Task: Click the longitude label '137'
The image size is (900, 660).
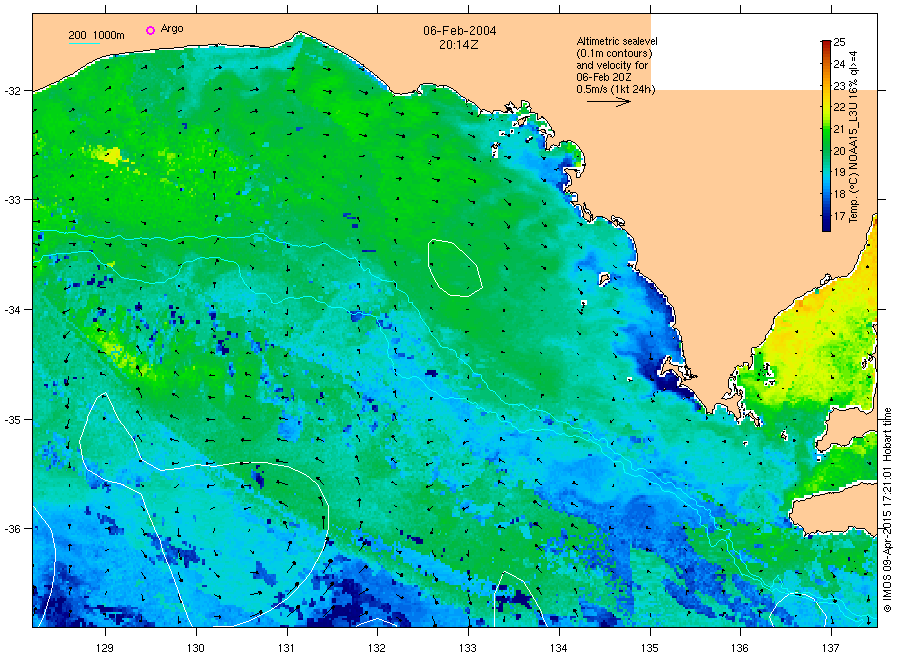Action: coord(831,648)
